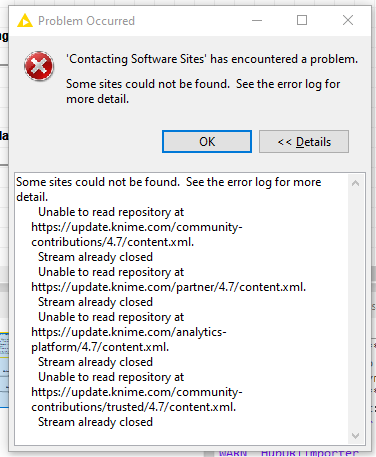376x457 pixels.
Task: Confirm the error with the OK button
Action: pos(207,142)
